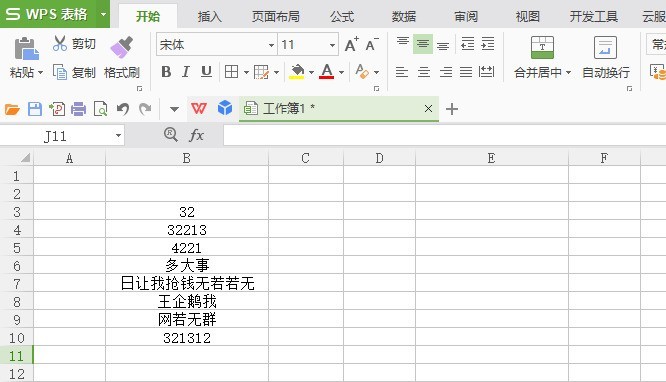Screen dimensions: 666x382
Task: Expand the borders dropdown arrow
Action: pyautogui.click(x=246, y=72)
